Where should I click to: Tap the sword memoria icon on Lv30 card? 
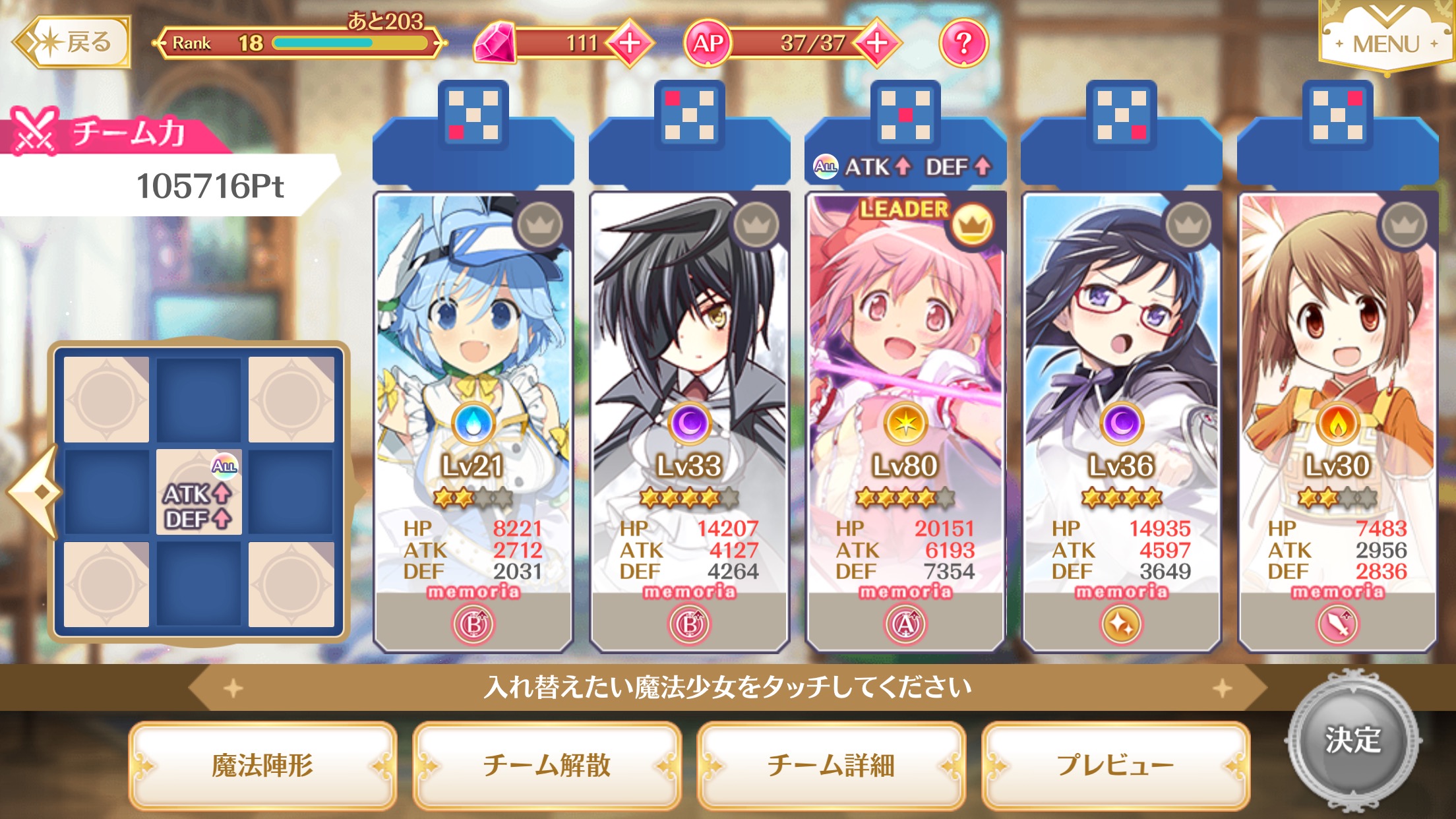pyautogui.click(x=1337, y=624)
